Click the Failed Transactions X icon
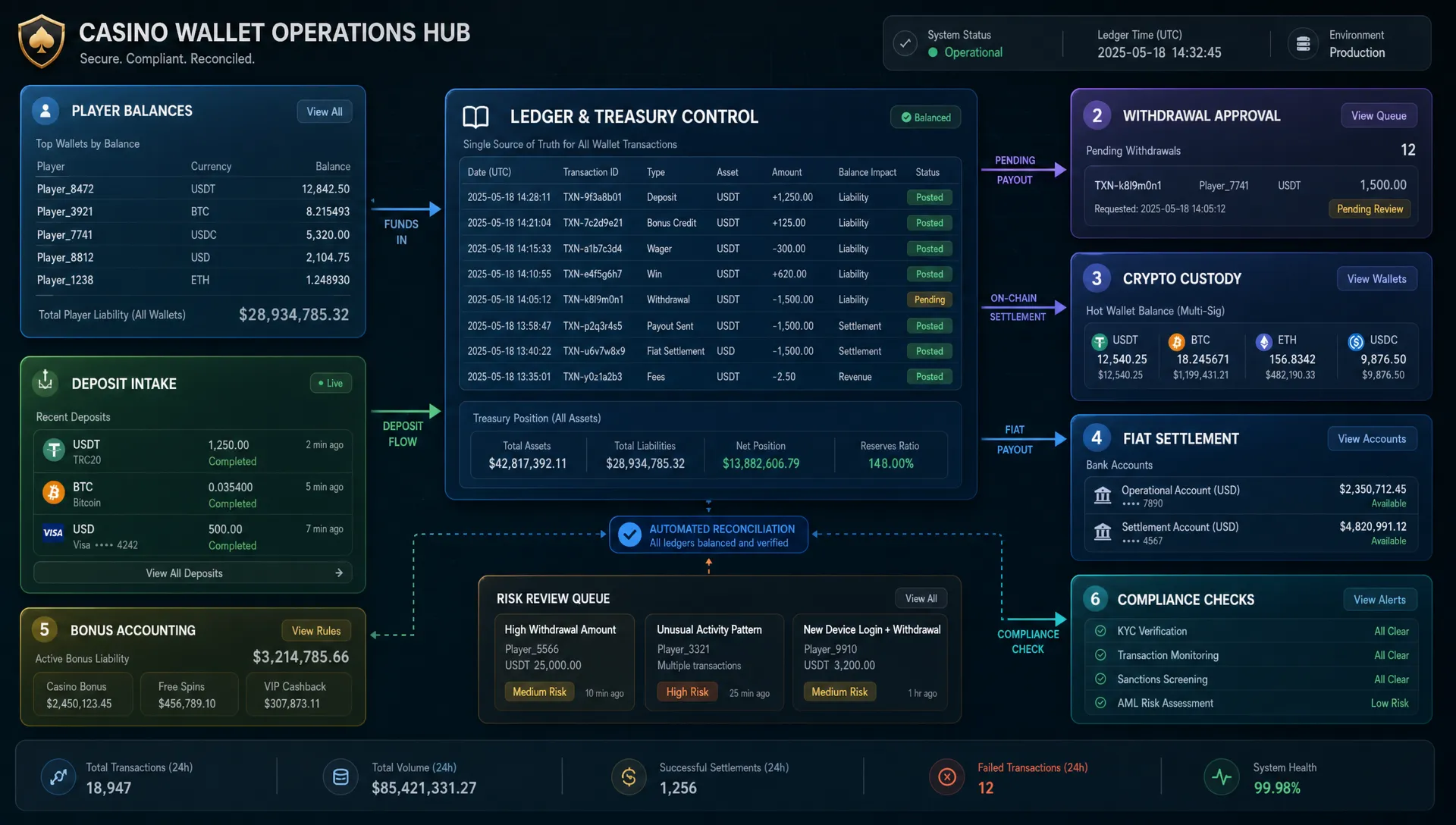 click(947, 777)
